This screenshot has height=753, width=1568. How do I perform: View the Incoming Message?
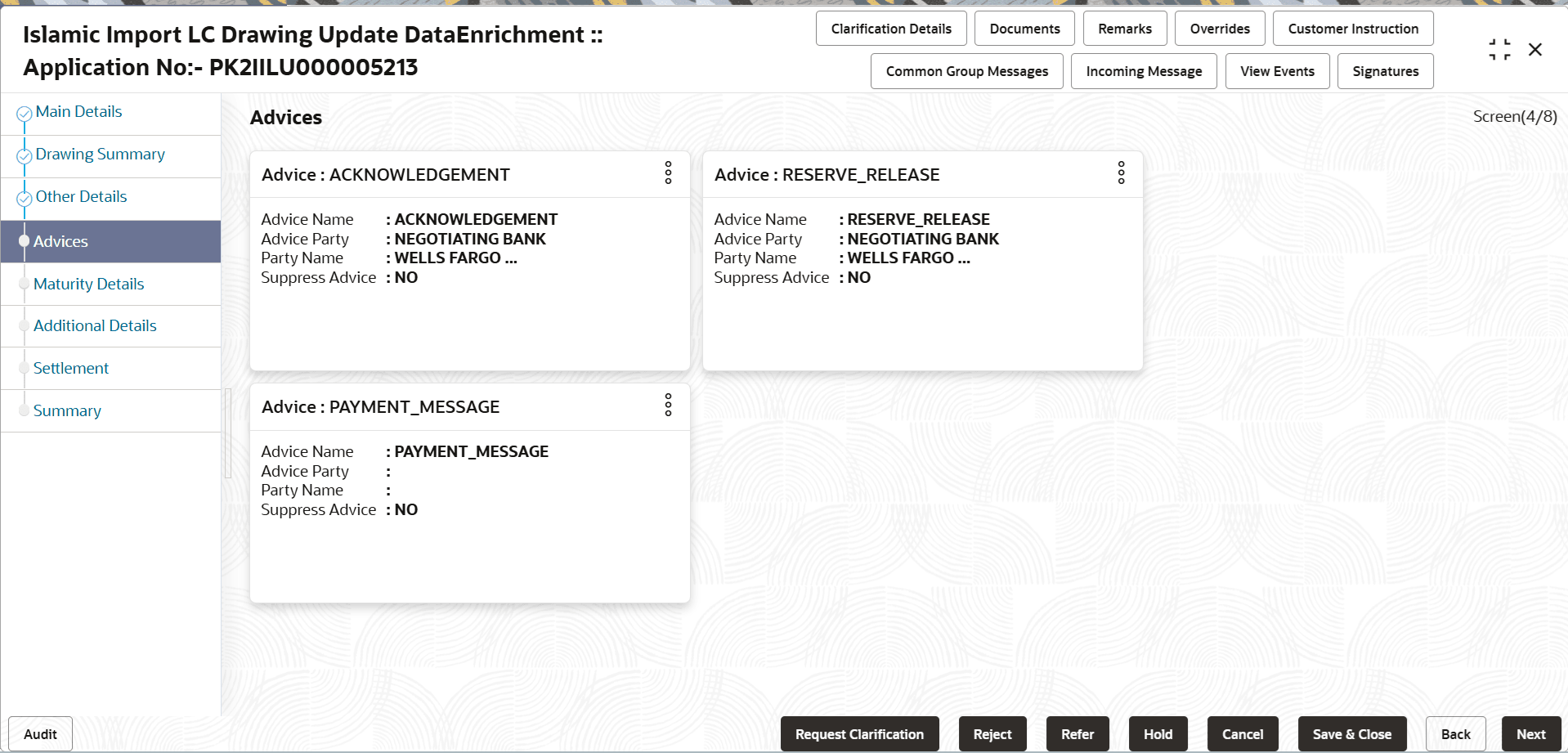click(1144, 71)
